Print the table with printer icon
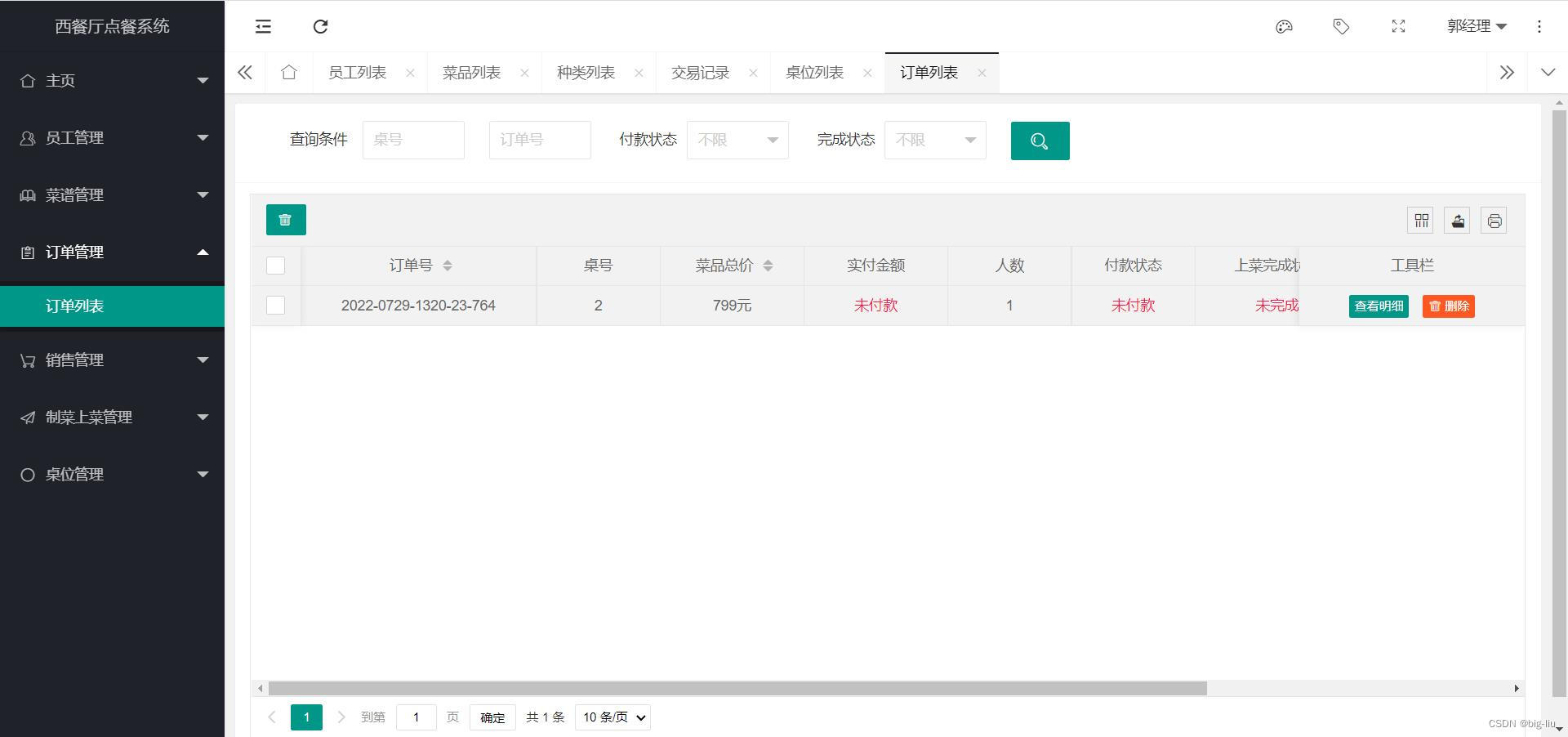 1494,221
